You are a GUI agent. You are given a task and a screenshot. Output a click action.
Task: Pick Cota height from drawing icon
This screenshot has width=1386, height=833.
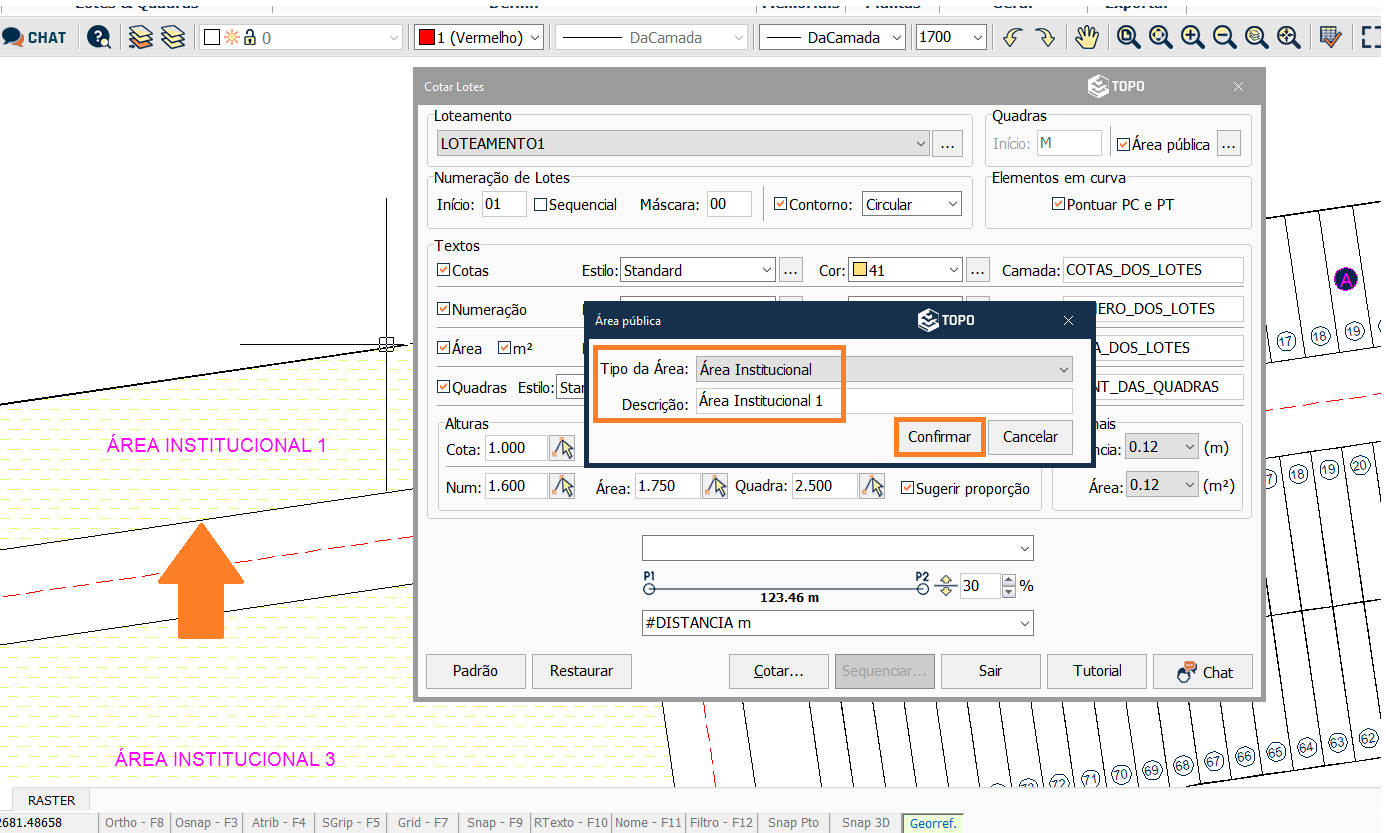pyautogui.click(x=563, y=449)
